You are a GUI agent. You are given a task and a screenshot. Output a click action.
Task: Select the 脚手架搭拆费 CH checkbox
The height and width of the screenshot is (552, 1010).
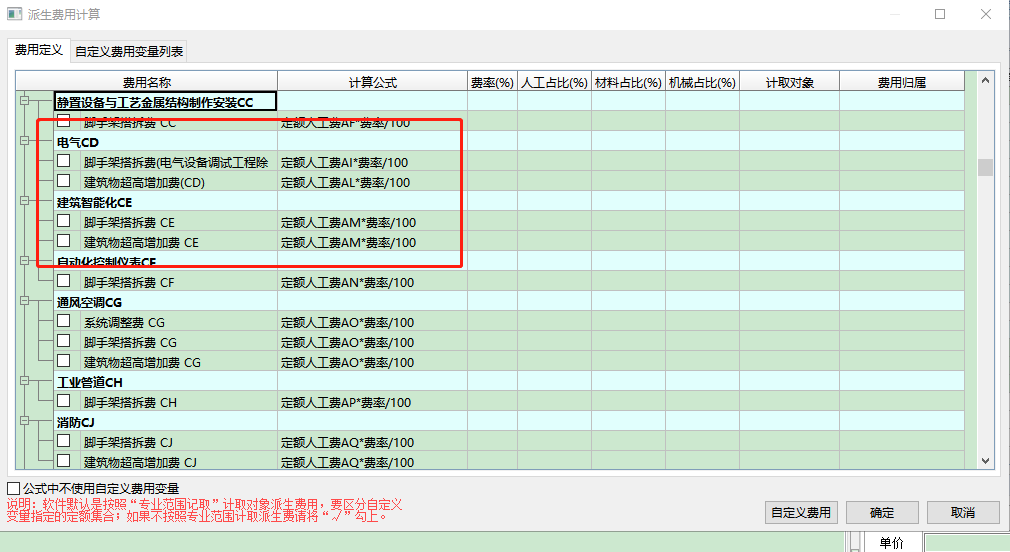pyautogui.click(x=64, y=400)
